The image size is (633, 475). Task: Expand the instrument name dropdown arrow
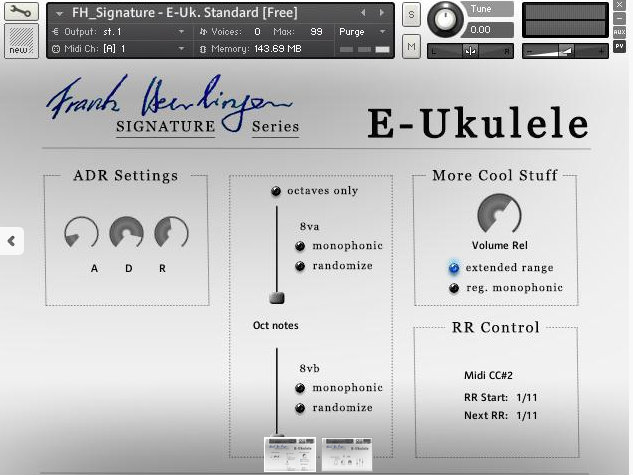59,14
